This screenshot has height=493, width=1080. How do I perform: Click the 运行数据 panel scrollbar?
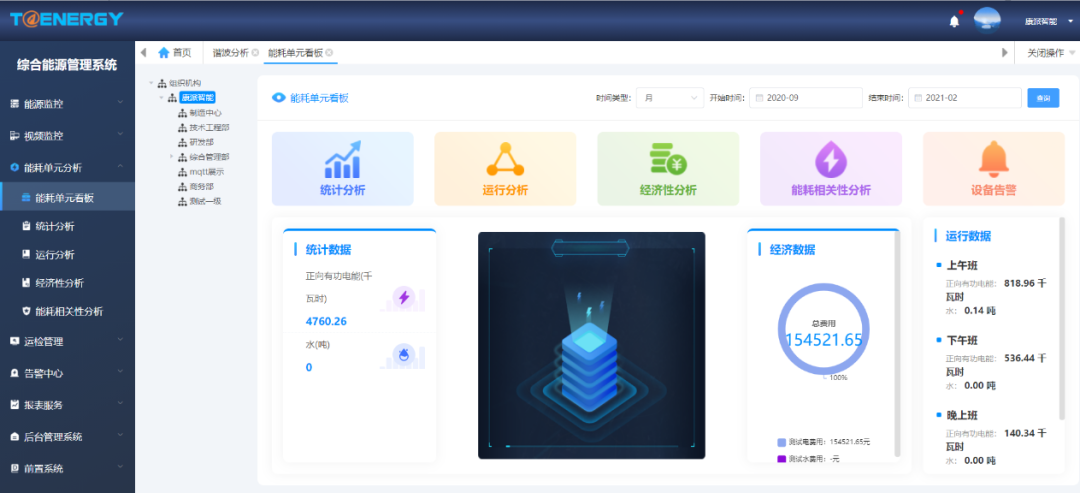(x=1062, y=319)
